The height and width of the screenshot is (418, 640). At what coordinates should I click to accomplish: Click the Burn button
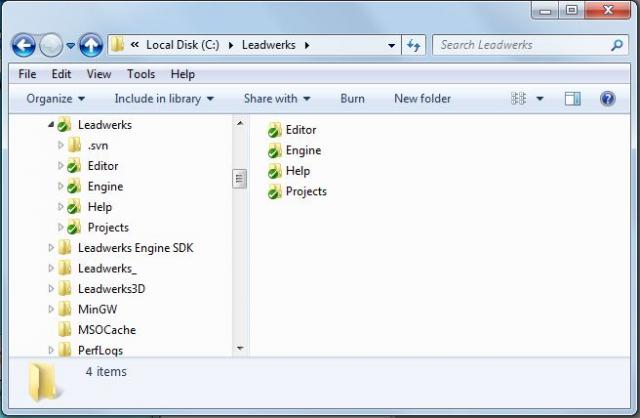[352, 98]
